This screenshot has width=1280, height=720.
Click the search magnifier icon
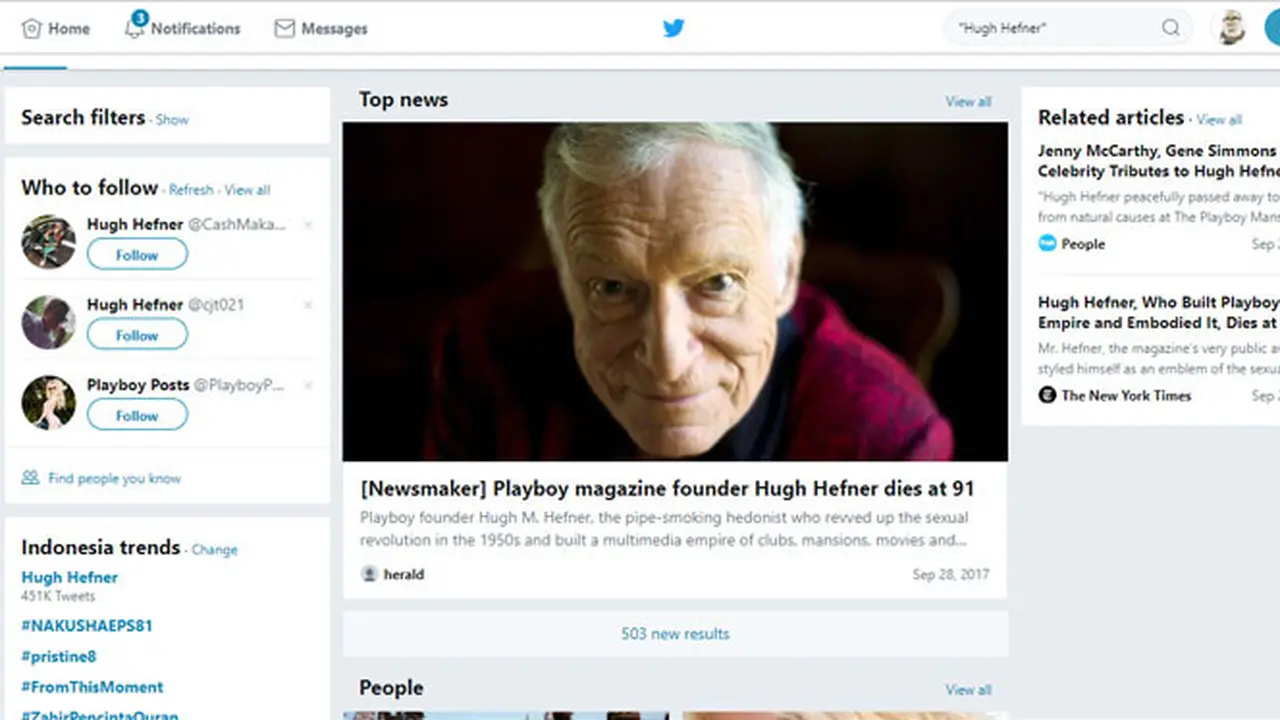1170,28
